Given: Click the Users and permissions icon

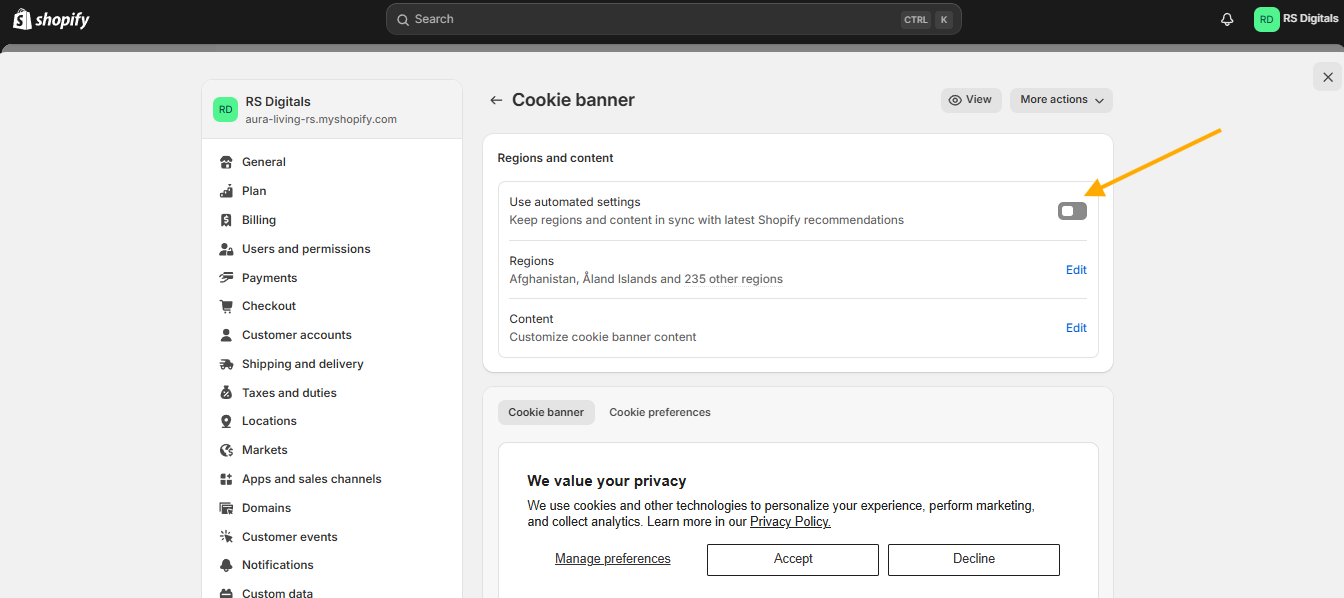Looking at the screenshot, I should 226,249.
